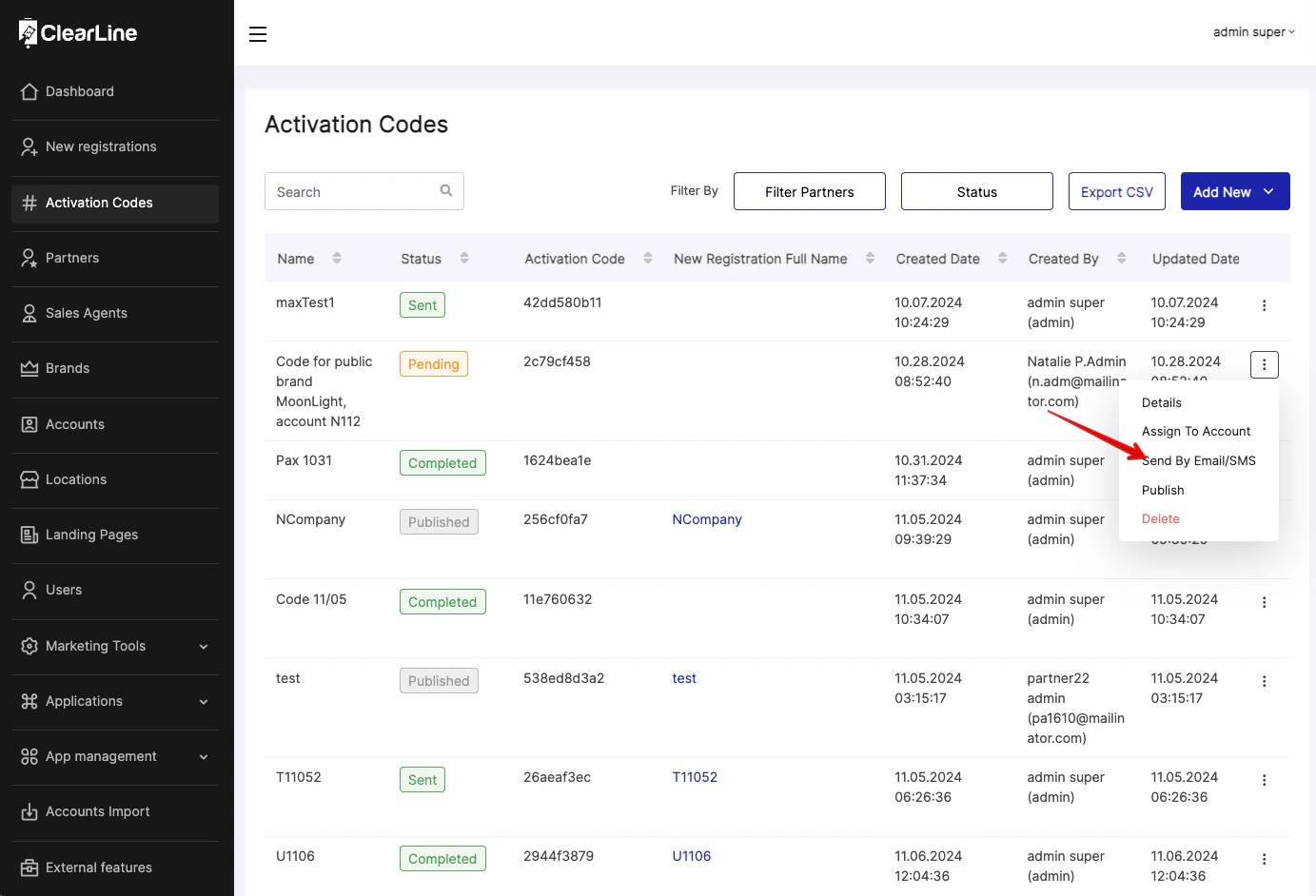Sort by Activation Code column
1316x896 pixels.
point(648,258)
